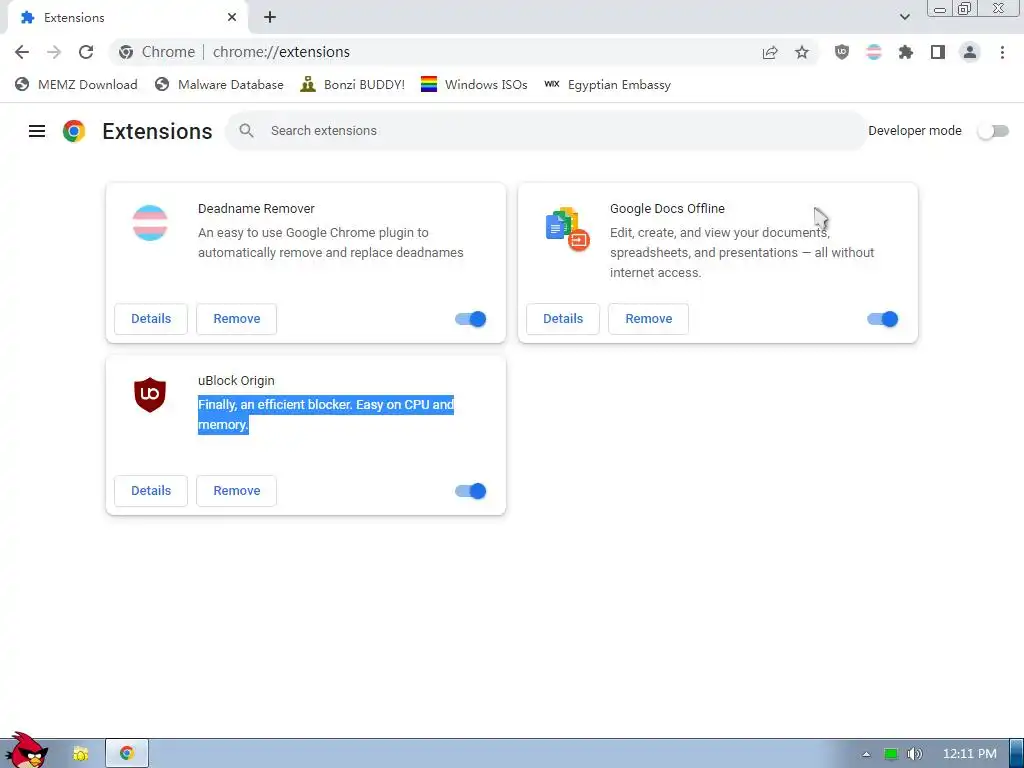Click the uBlock Origin shield icon

[x=150, y=394]
